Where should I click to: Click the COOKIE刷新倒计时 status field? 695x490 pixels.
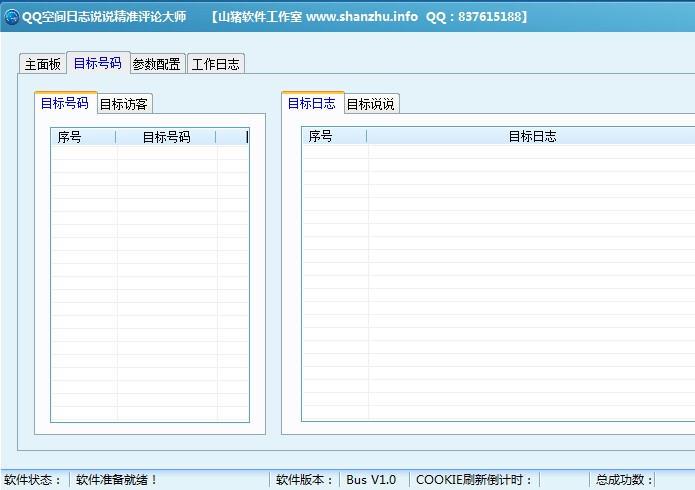coord(474,480)
